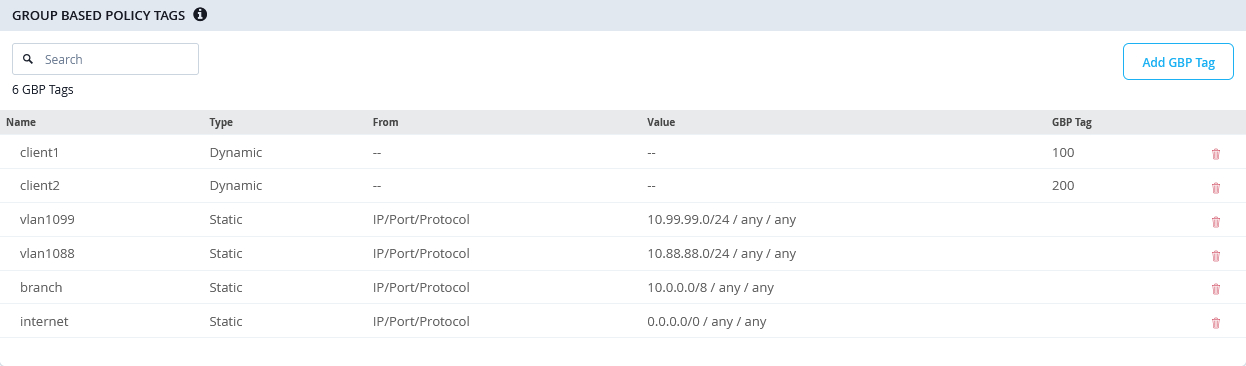Click IP/Port/Protocol in the vlan1099 row
Viewport: 1246px width, 366px height.
pyautogui.click(x=421, y=220)
